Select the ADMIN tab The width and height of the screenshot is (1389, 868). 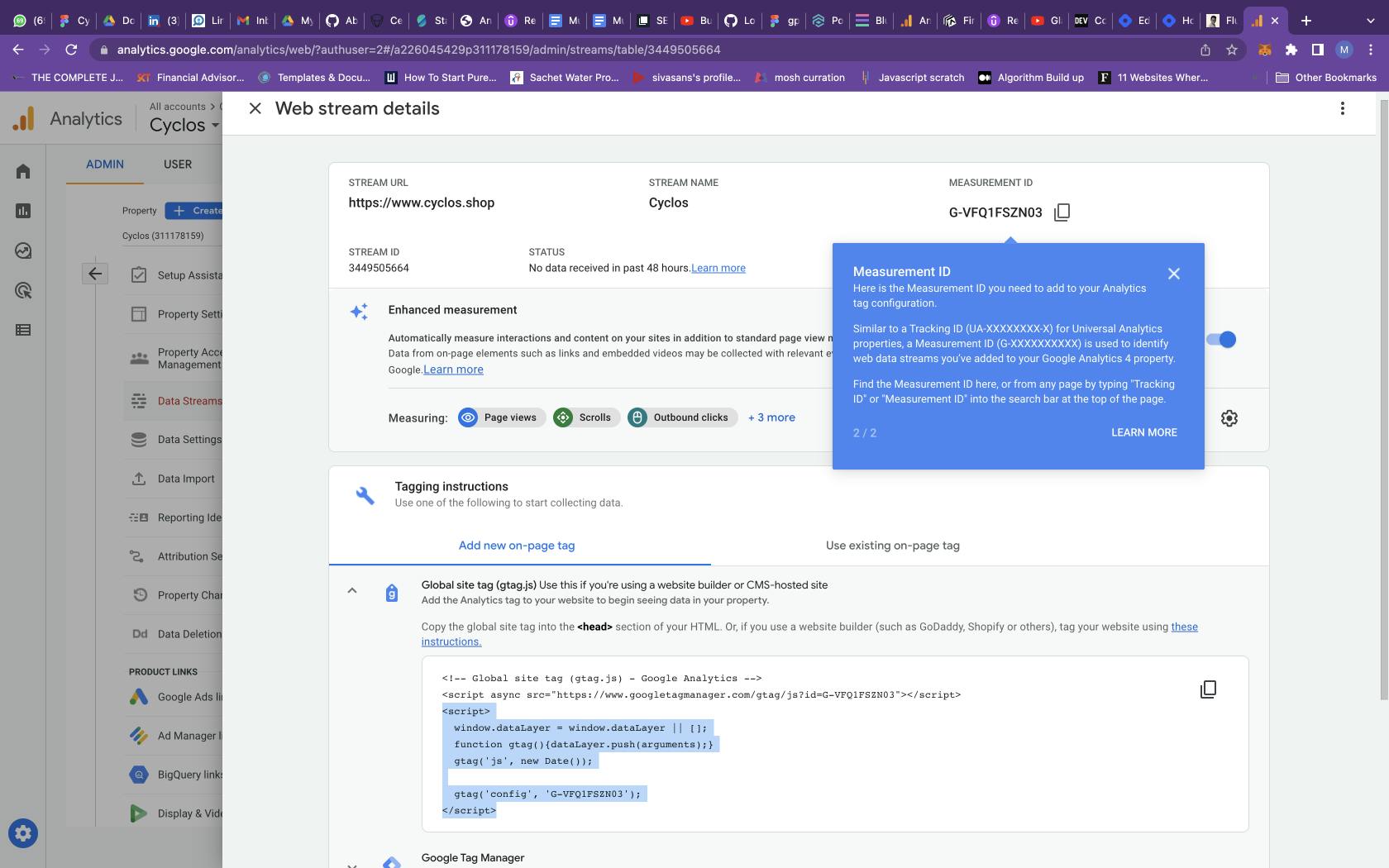[x=105, y=165]
